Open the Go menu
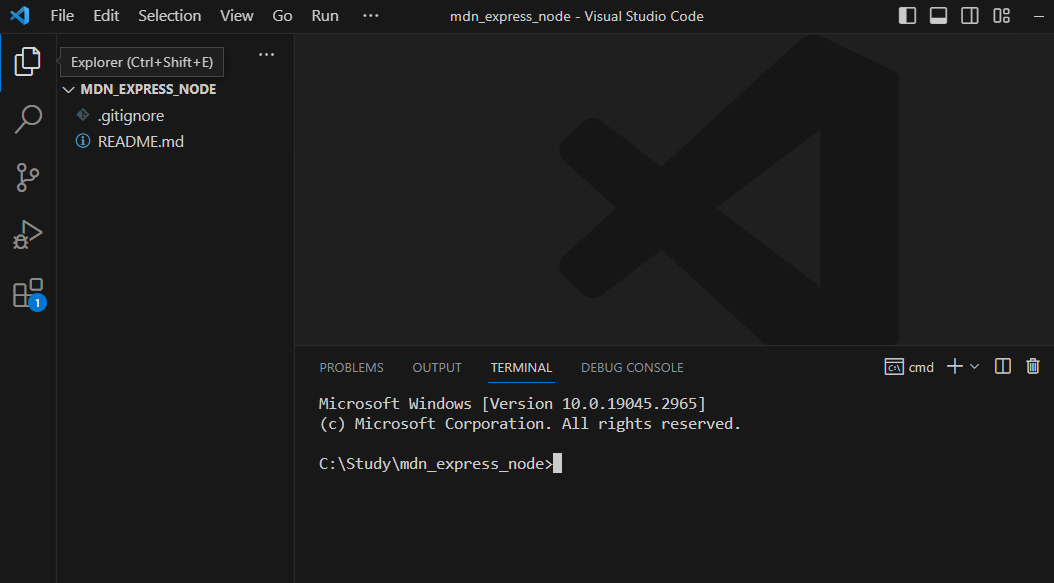 coord(282,15)
